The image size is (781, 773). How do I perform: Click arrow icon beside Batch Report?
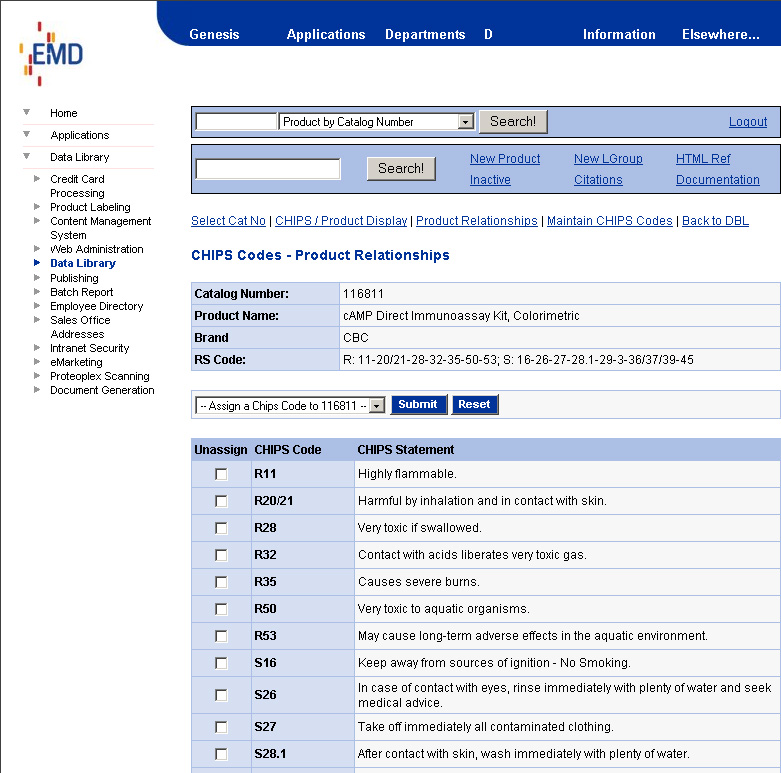click(x=37, y=292)
